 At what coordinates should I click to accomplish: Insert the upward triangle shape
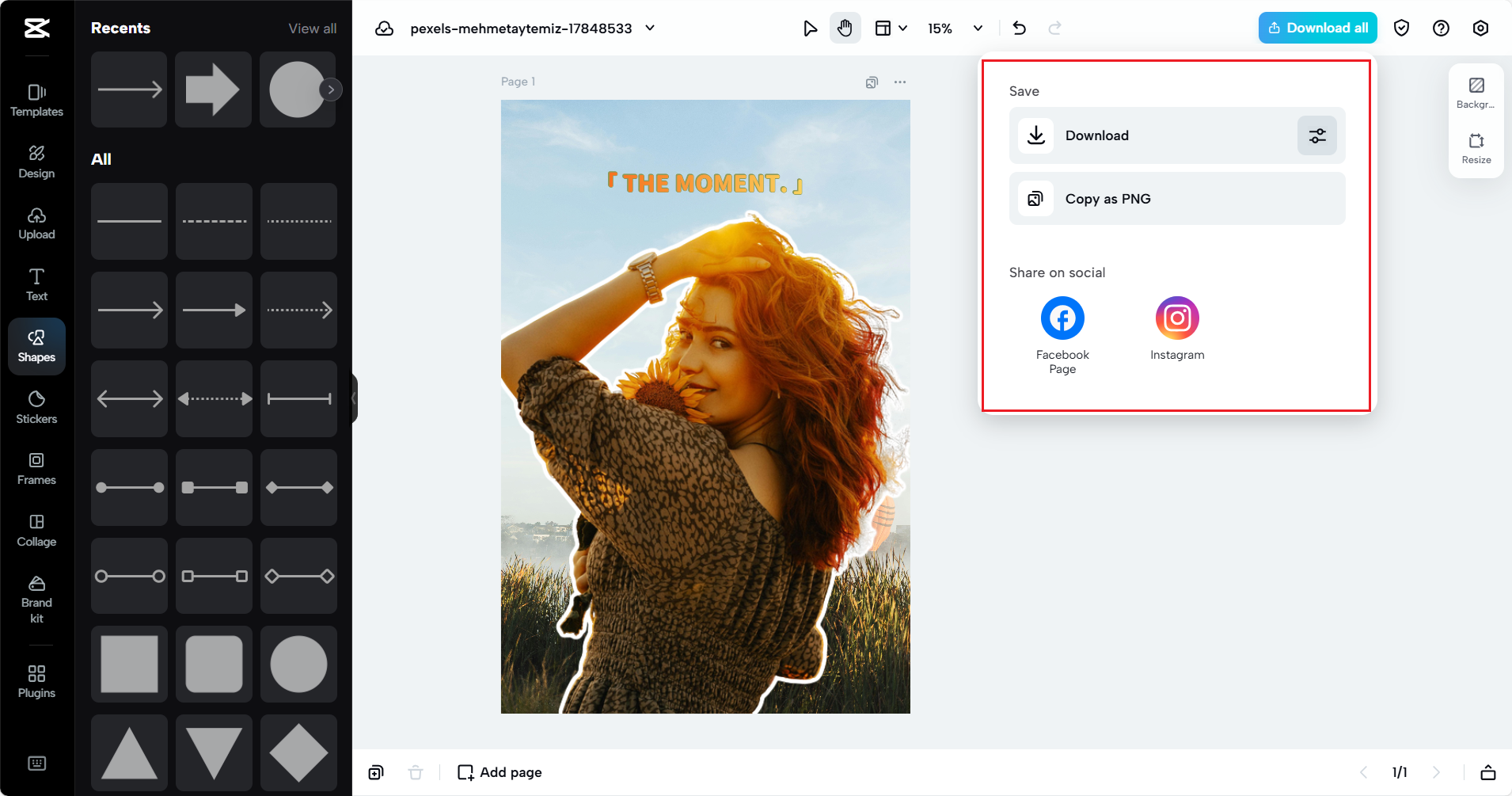point(129,753)
